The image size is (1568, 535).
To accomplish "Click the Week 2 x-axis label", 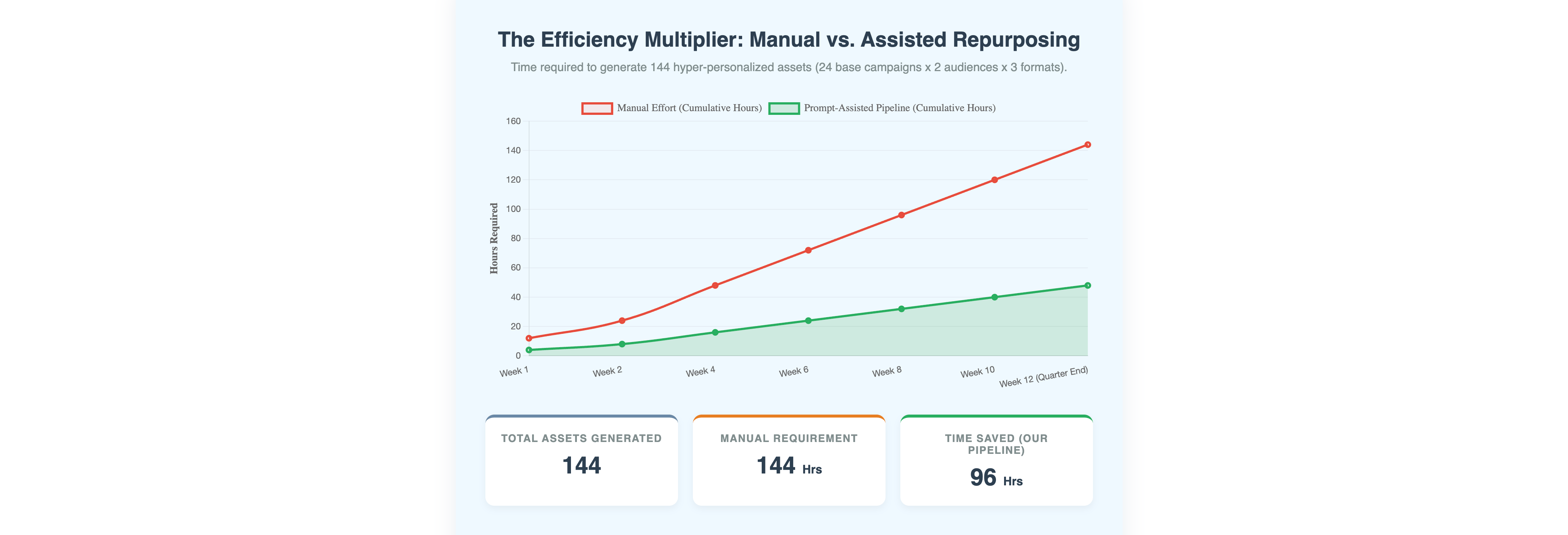I will tap(607, 371).
